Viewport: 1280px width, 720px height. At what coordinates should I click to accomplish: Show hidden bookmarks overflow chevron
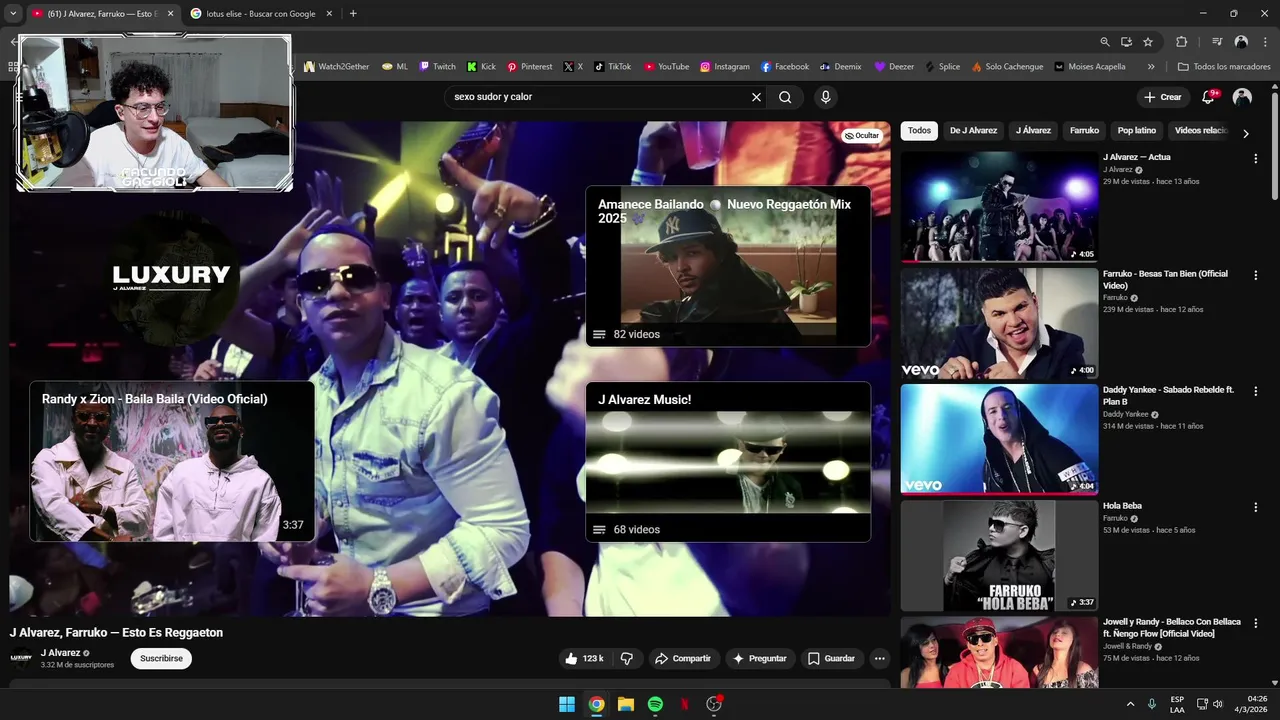point(1151,66)
